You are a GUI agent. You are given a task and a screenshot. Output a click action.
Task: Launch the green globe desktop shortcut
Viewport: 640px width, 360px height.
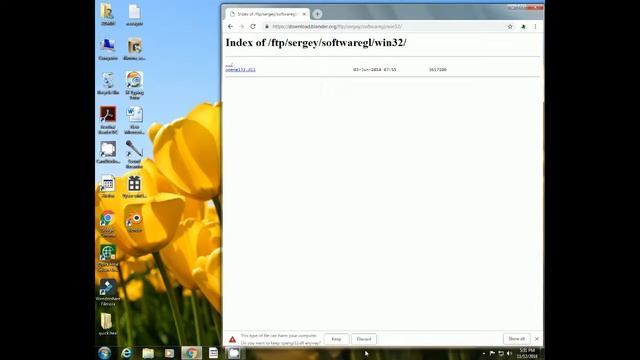108,258
